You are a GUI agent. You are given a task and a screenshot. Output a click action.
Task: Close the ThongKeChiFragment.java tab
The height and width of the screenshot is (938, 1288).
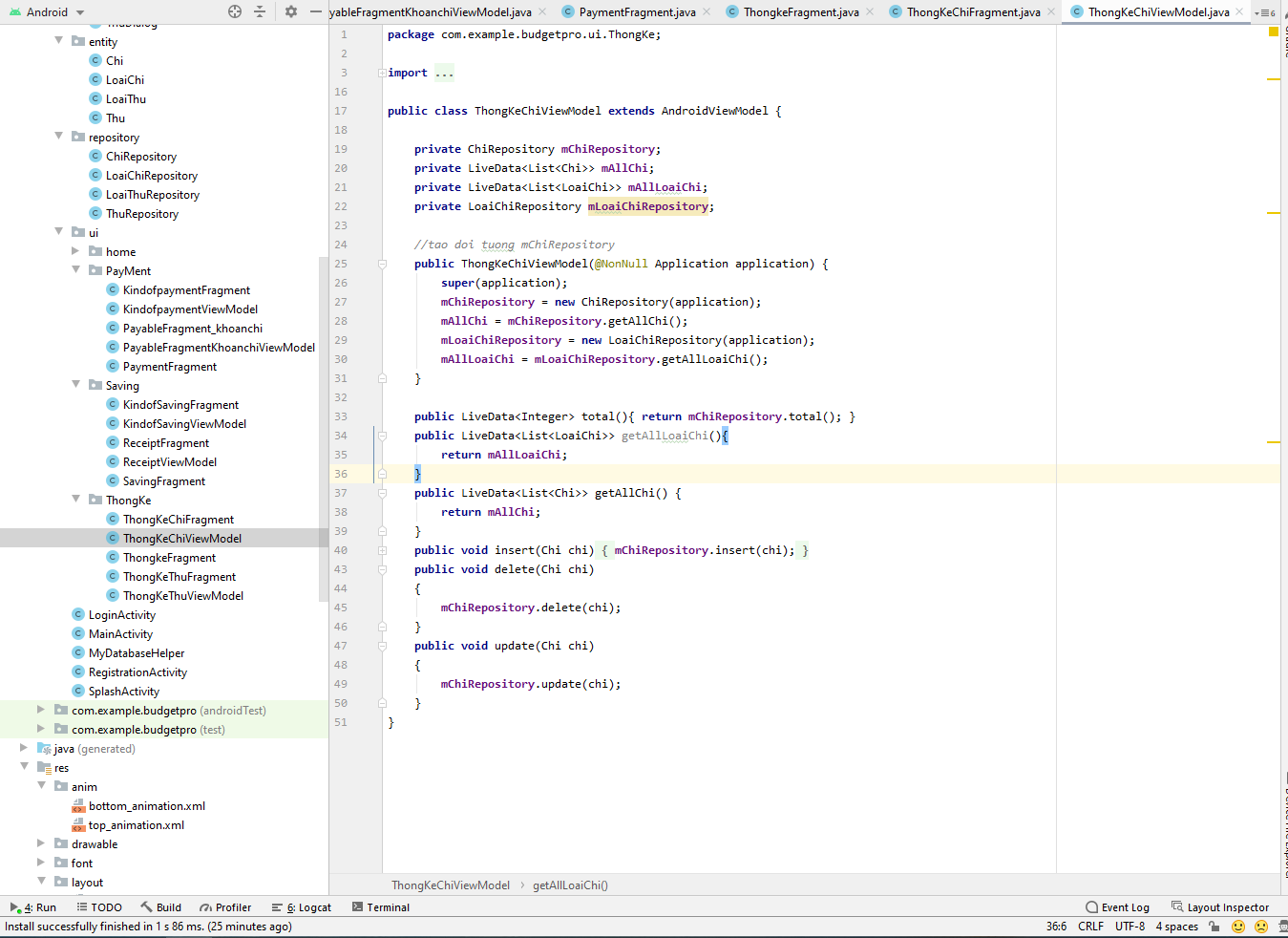pos(1051,12)
